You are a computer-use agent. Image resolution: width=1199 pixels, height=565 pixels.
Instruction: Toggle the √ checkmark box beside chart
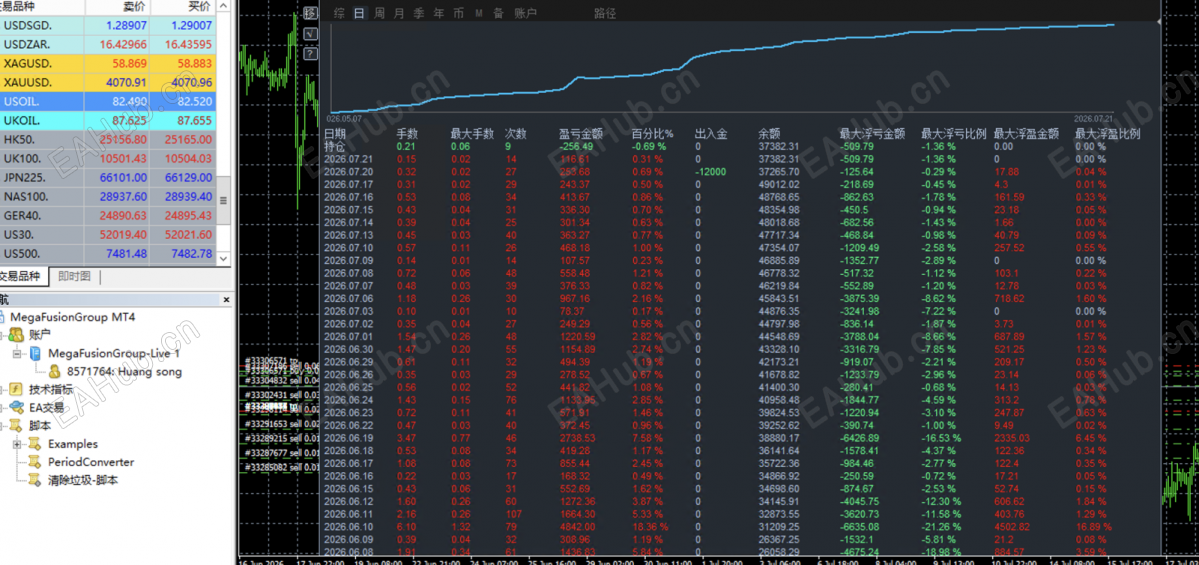pos(310,33)
